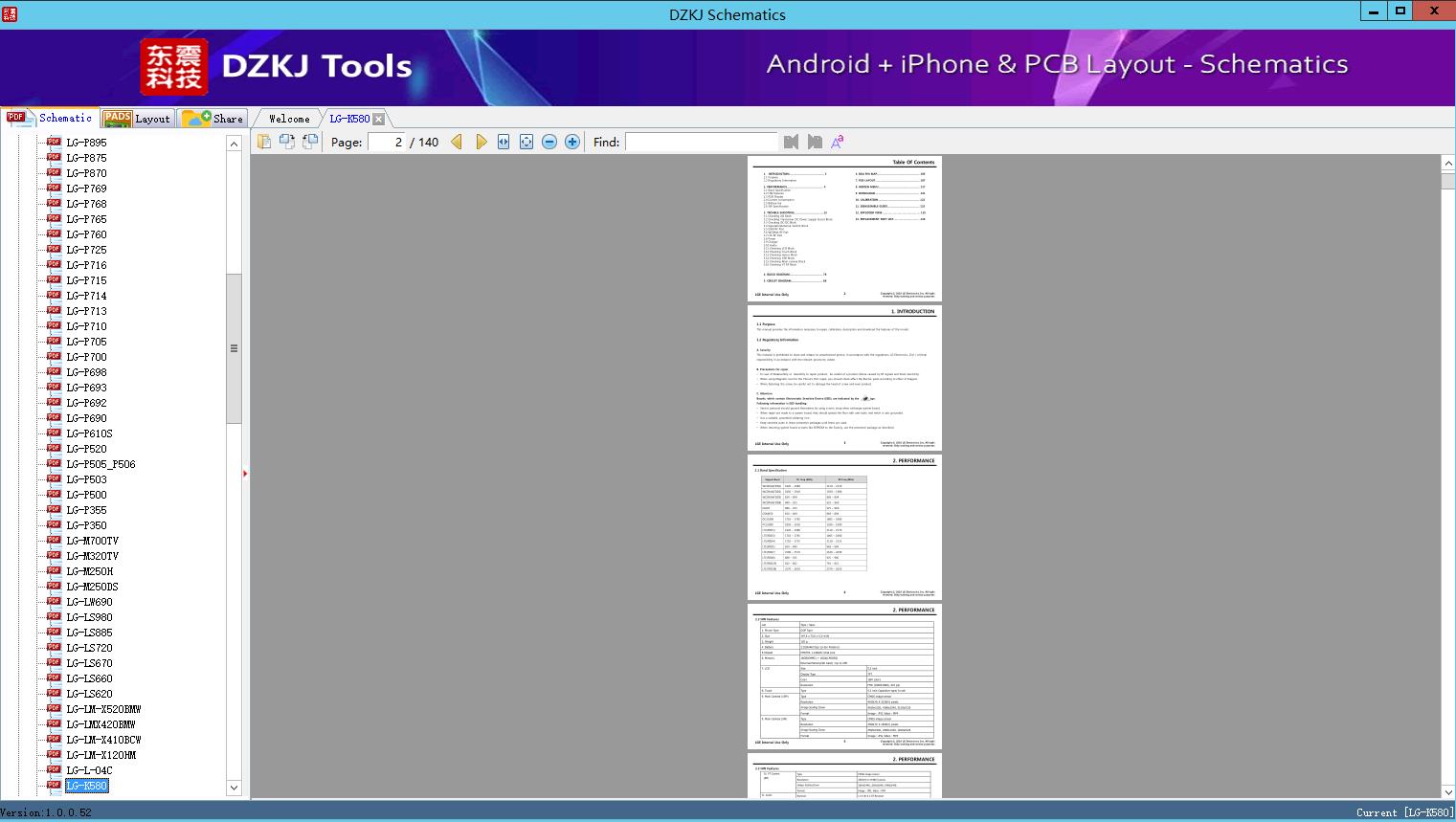Click the Introduction page in viewer
The image size is (1456, 822).
(844, 377)
